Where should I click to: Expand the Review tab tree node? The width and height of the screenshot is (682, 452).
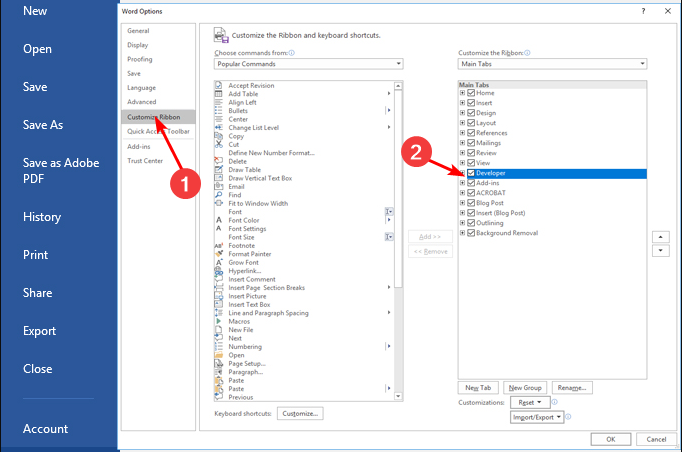tap(462, 153)
